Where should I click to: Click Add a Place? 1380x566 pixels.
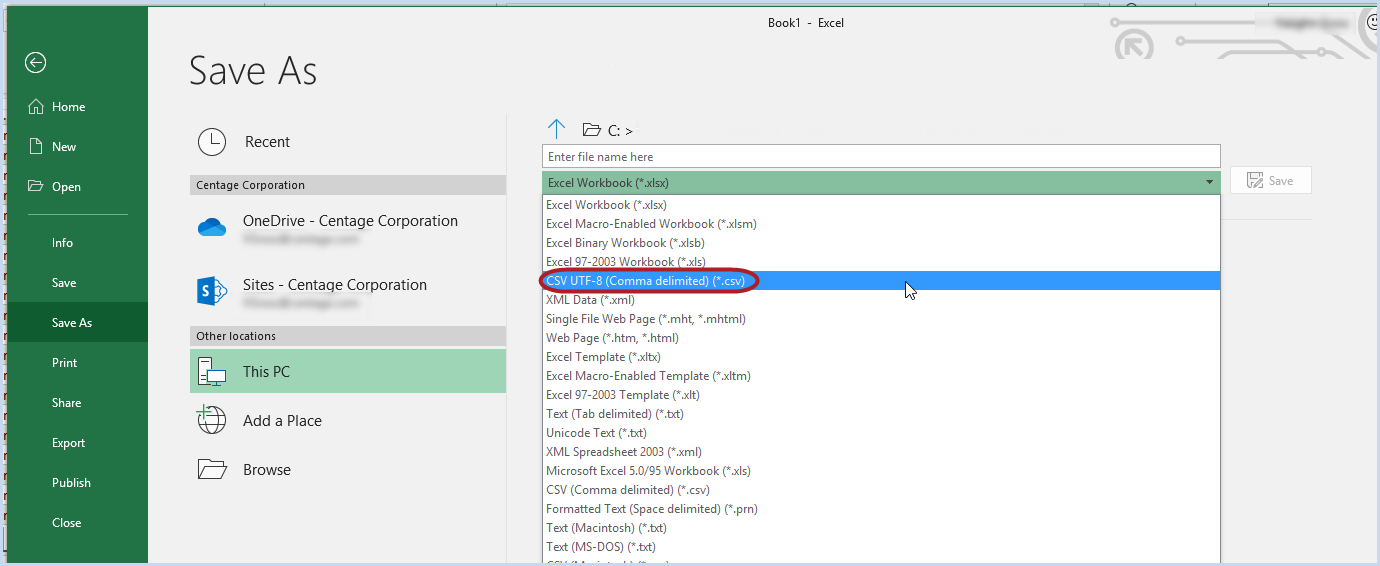coord(348,421)
